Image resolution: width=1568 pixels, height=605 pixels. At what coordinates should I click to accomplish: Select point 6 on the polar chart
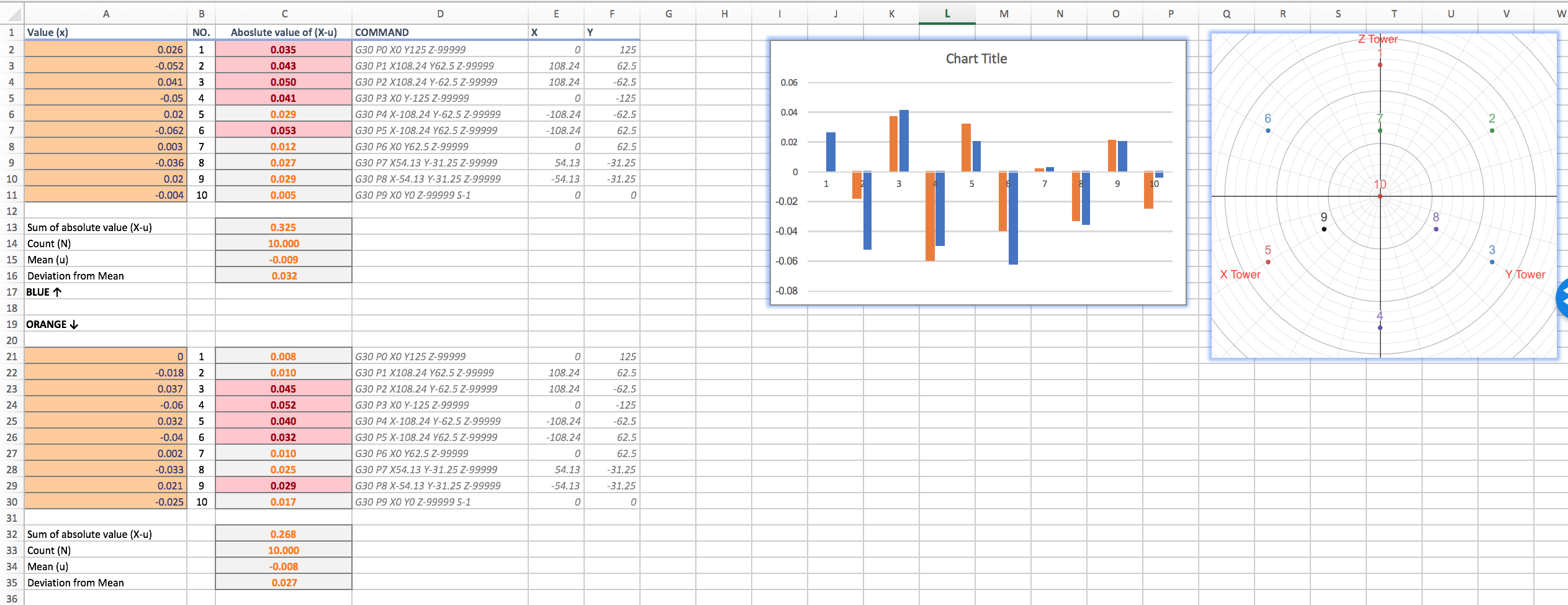pos(1268,130)
